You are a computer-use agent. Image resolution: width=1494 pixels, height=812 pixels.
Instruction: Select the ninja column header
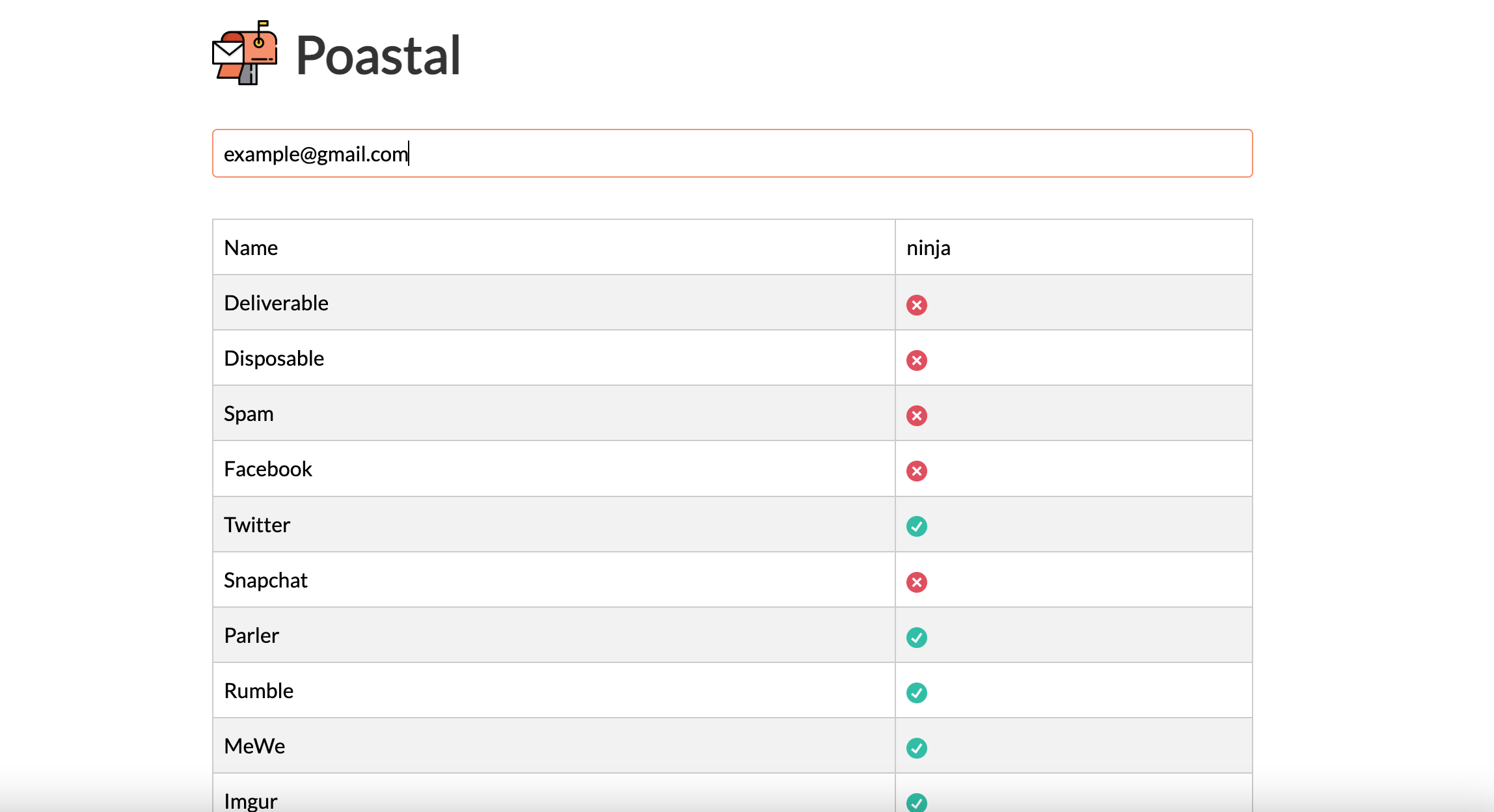coord(929,247)
